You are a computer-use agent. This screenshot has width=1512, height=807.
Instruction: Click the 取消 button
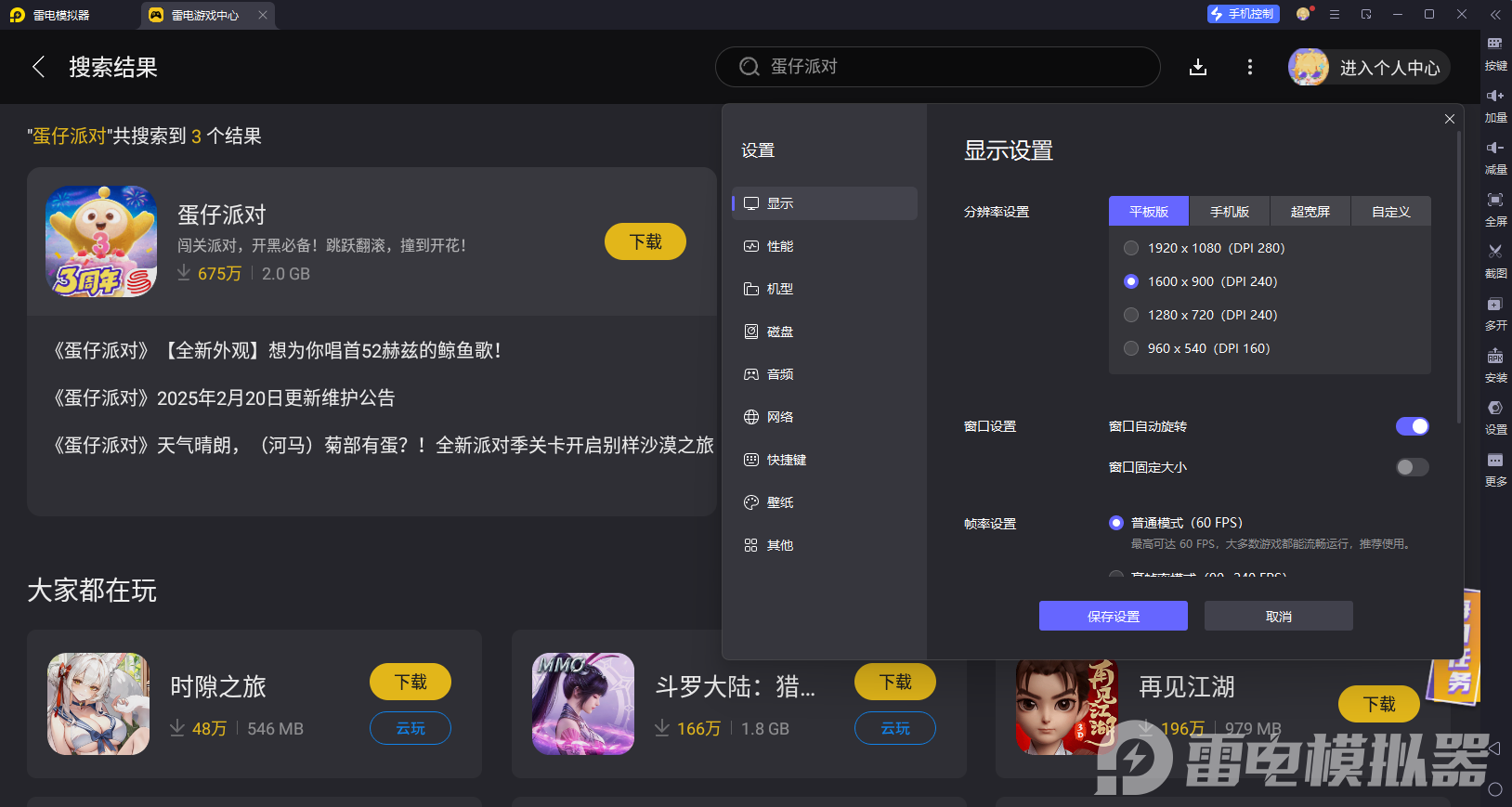tap(1279, 616)
